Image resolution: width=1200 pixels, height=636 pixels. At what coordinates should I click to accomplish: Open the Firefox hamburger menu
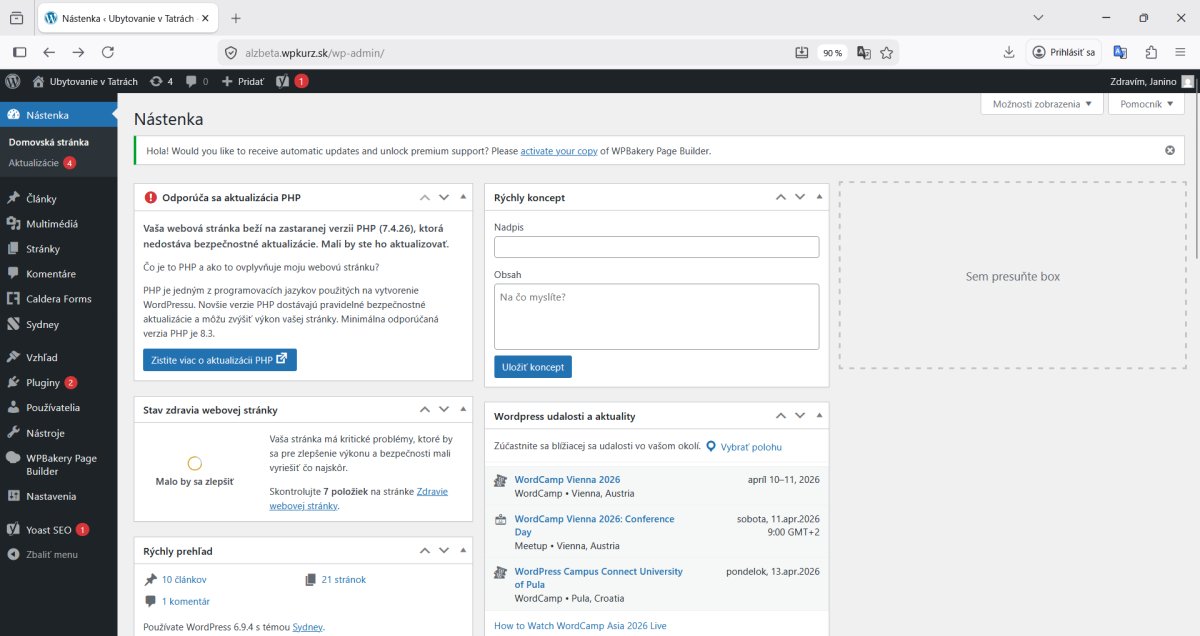1180,53
